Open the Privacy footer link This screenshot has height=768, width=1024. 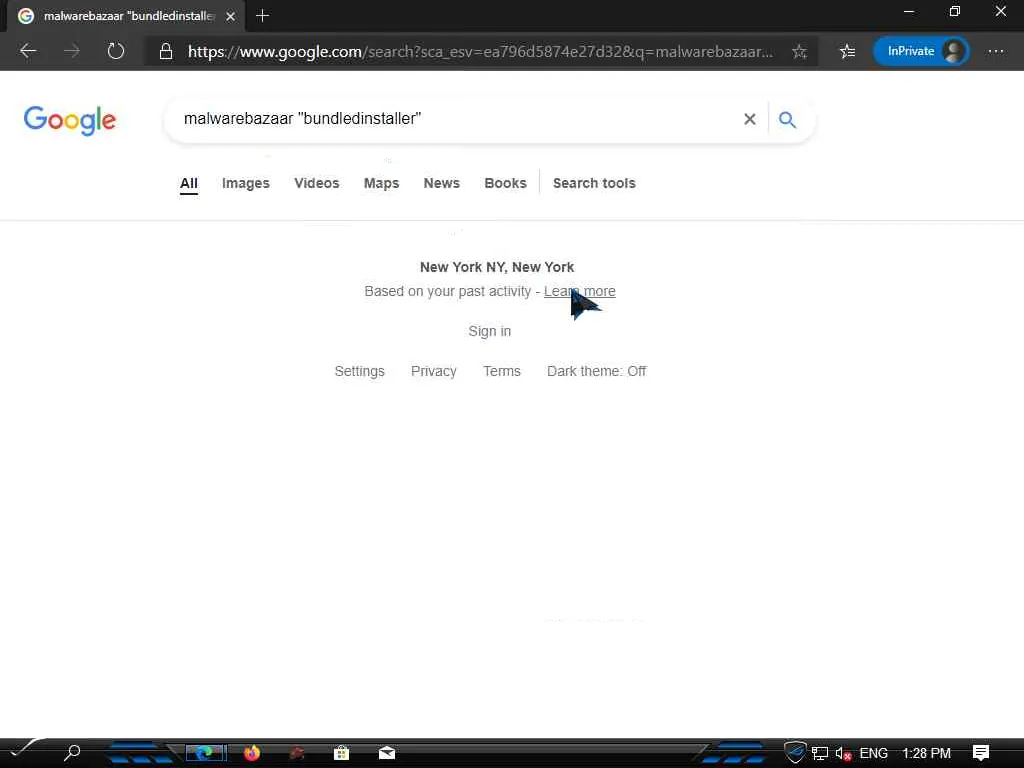[x=434, y=371]
